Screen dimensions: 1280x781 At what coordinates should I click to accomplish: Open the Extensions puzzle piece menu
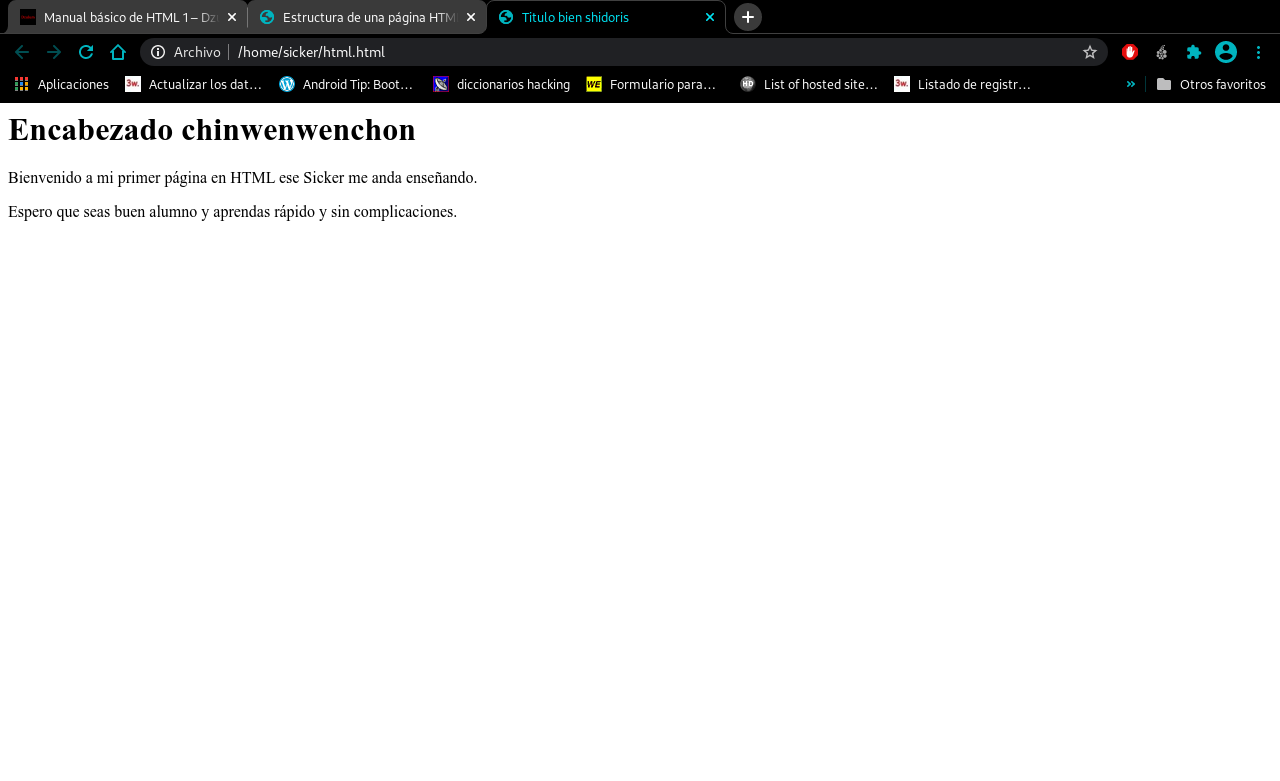(1194, 52)
